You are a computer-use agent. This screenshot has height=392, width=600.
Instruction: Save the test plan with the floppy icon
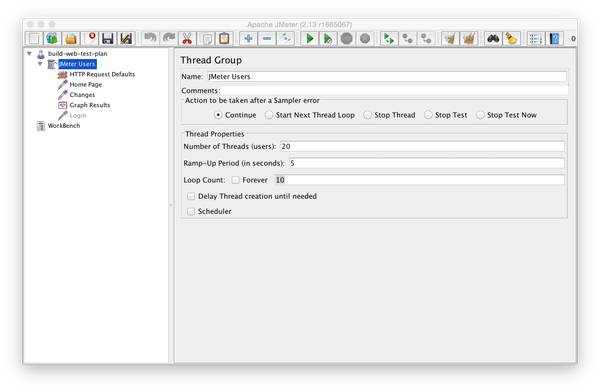click(108, 39)
